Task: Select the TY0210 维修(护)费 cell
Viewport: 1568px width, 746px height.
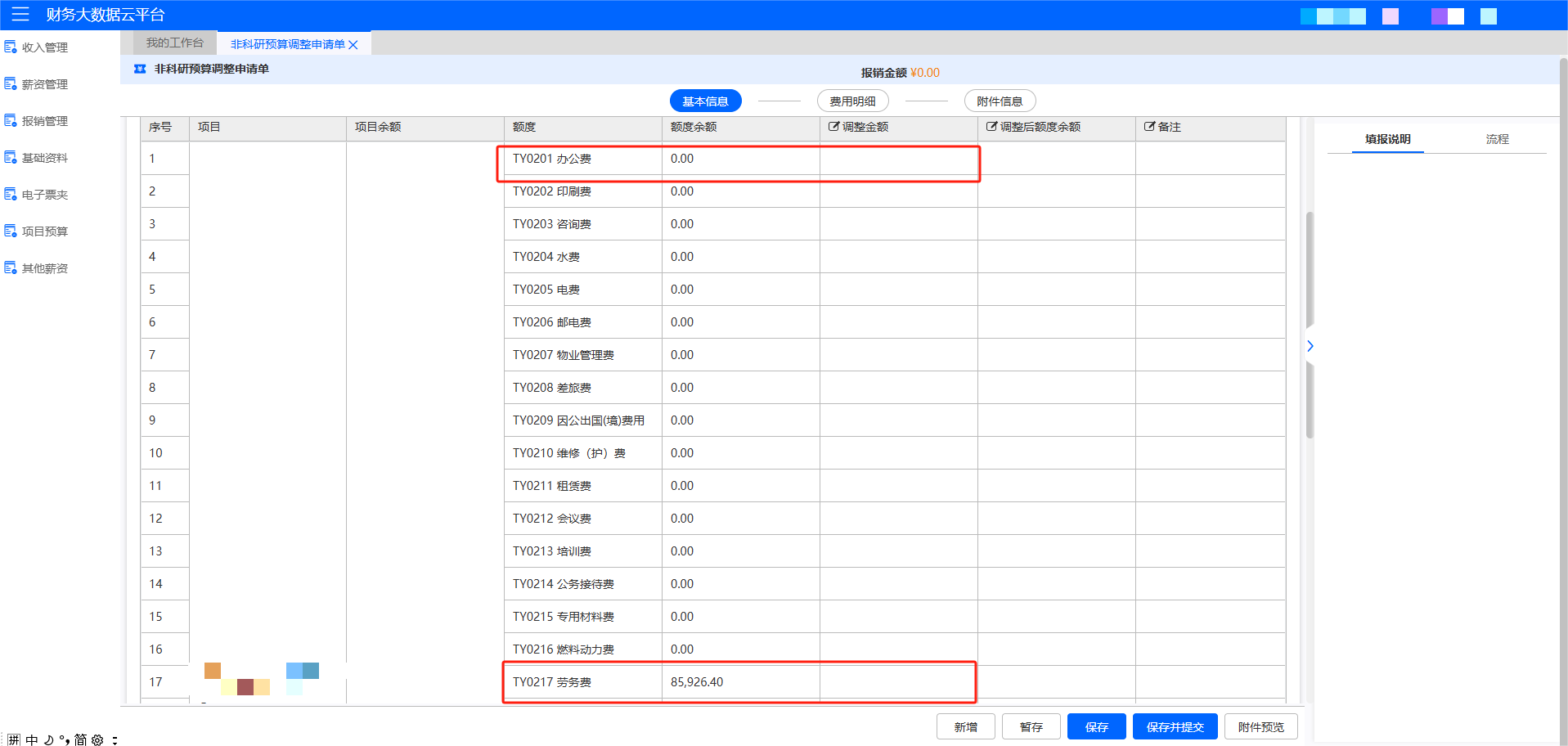Action: (582, 453)
